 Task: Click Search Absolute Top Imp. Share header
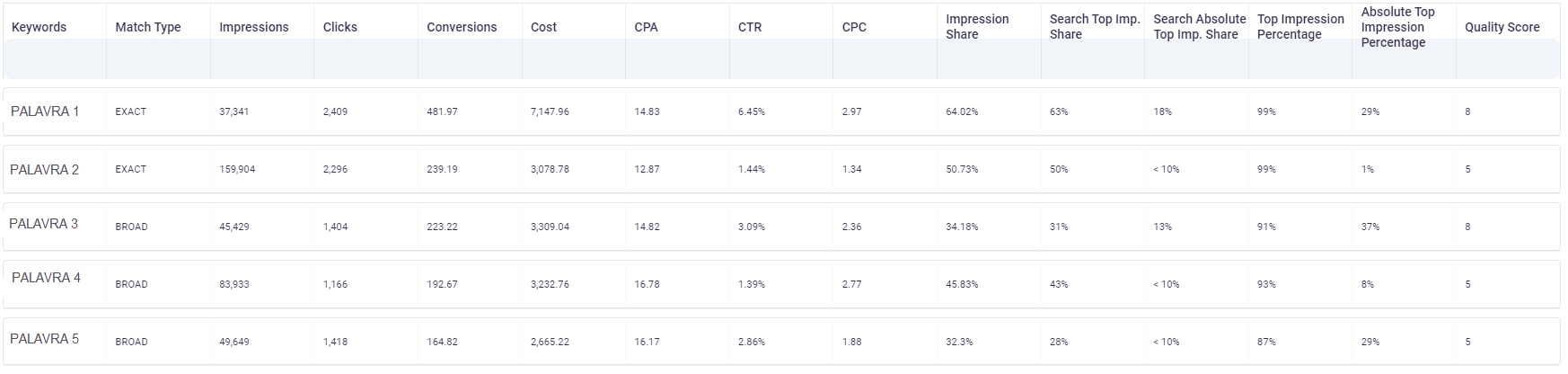click(1199, 27)
